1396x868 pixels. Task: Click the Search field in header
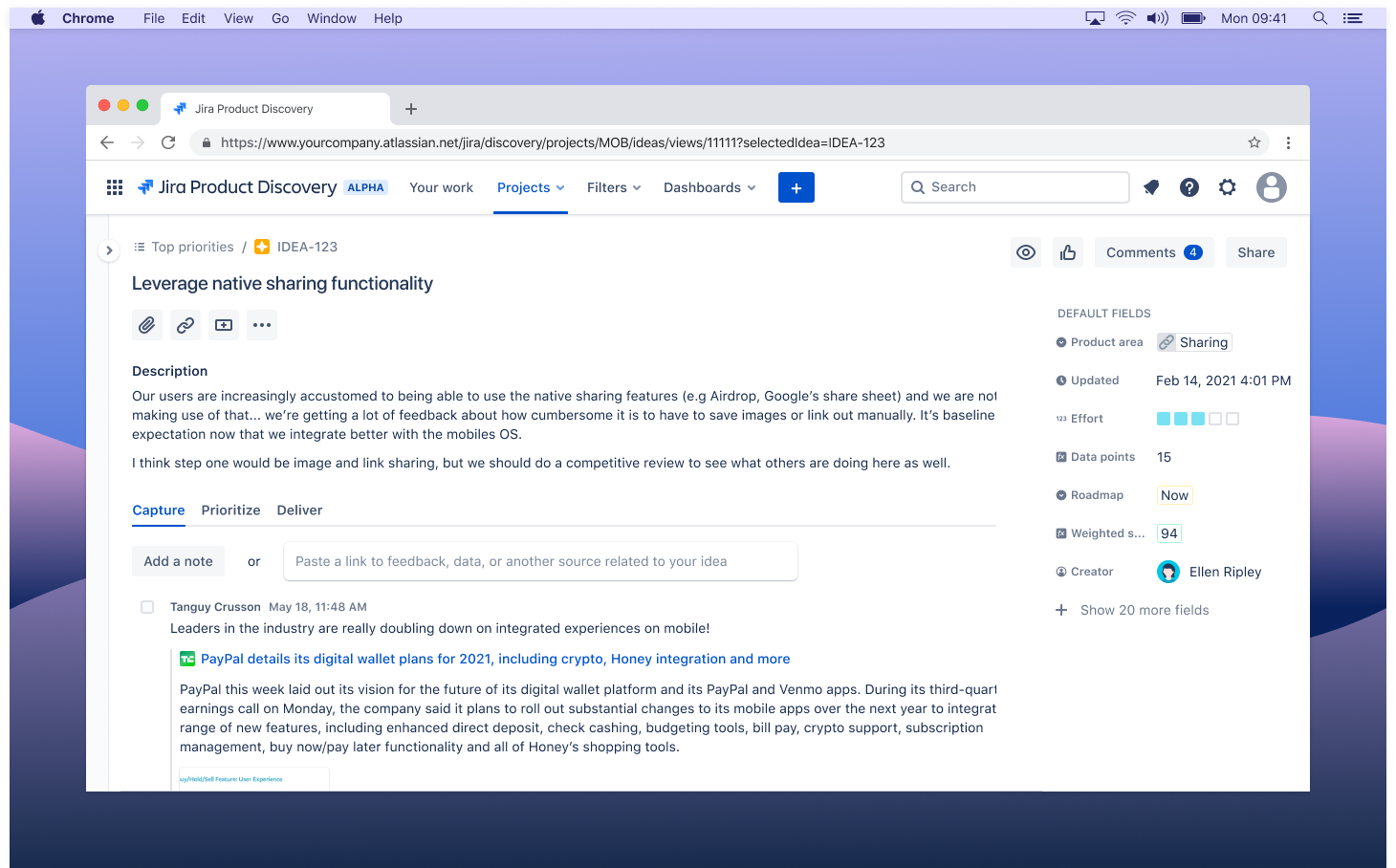pyautogui.click(x=1015, y=187)
